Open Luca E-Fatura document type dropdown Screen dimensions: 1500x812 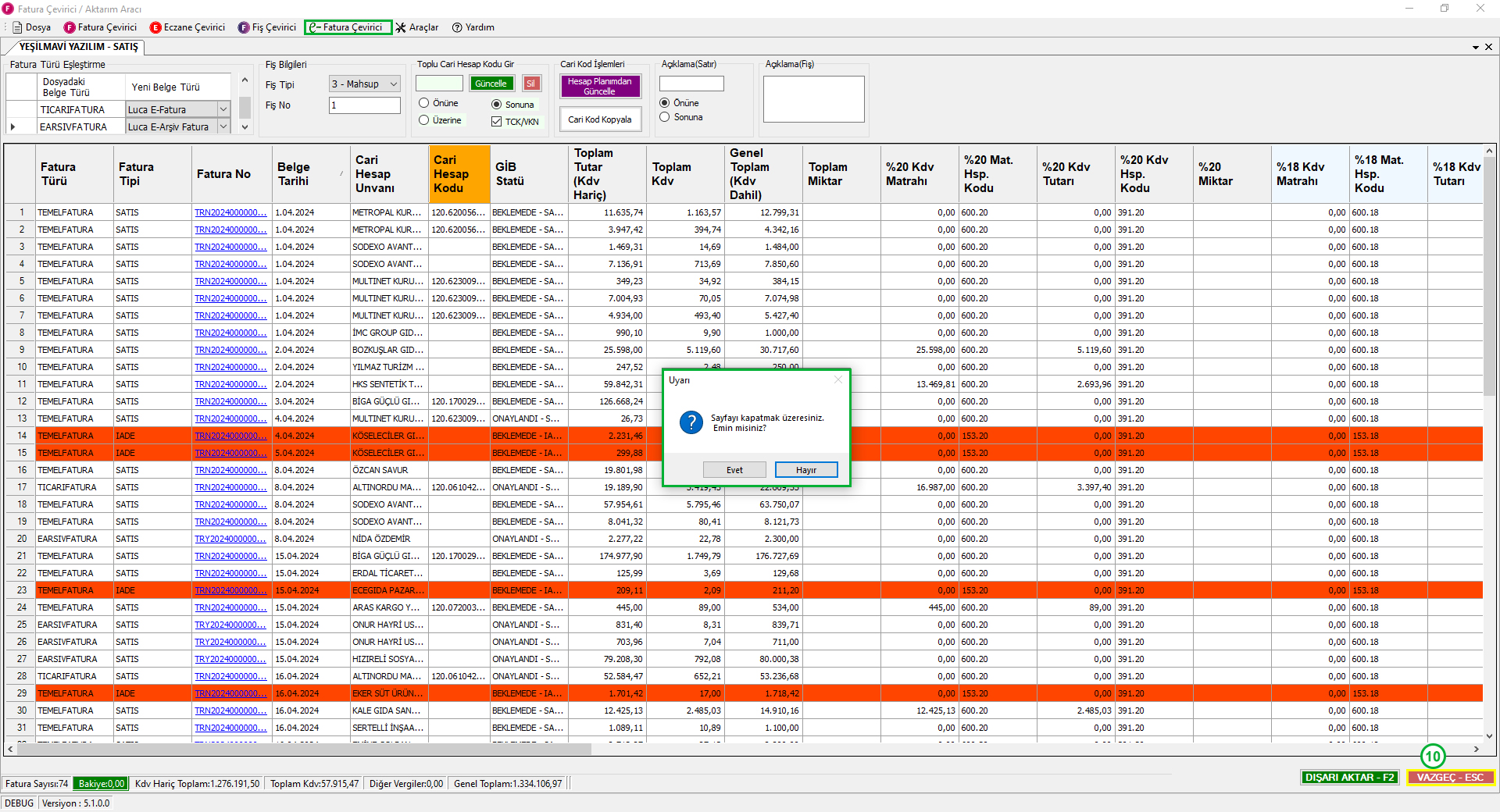click(223, 109)
